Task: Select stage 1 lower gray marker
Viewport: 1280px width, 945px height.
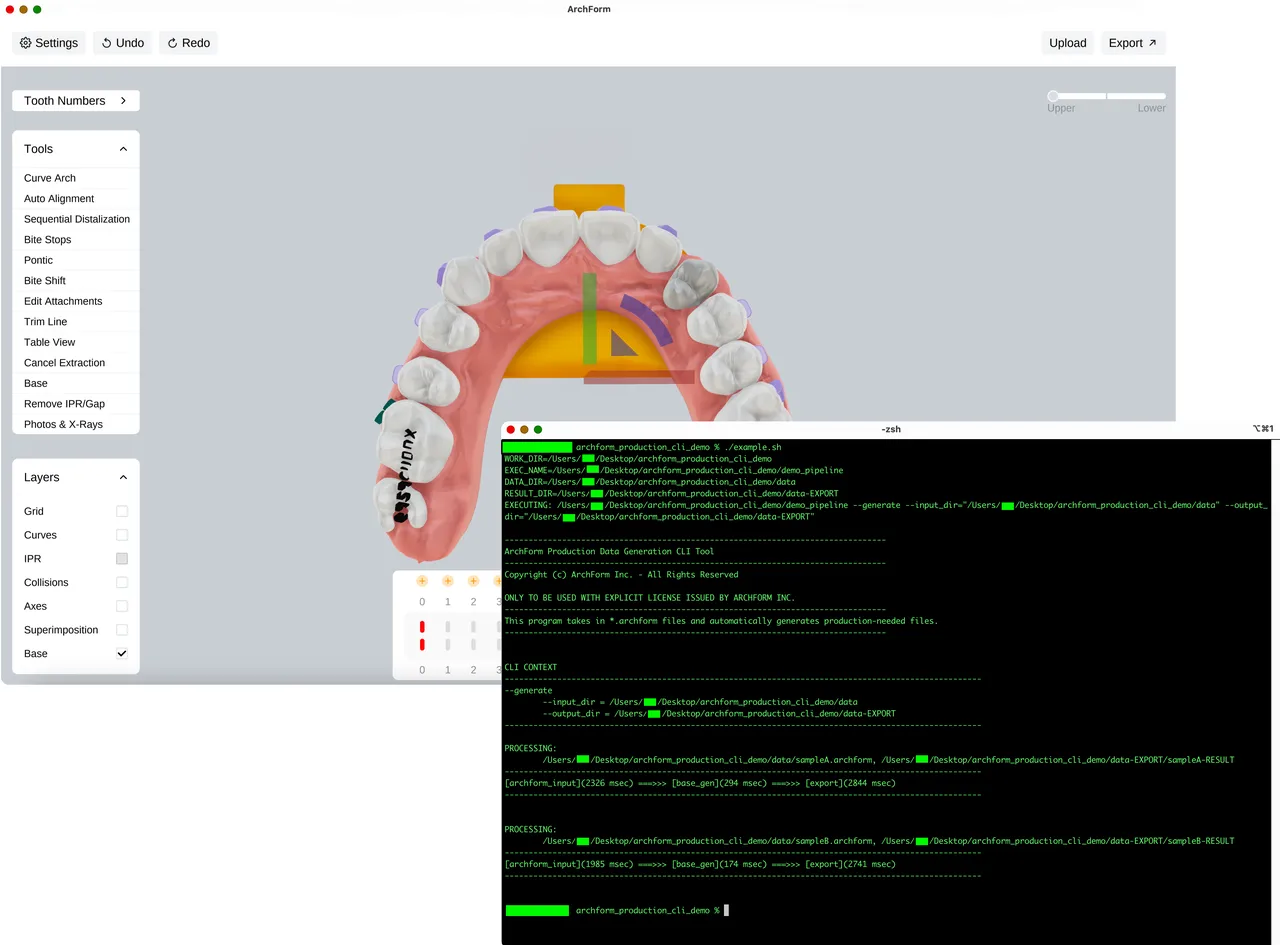Action: pos(448,645)
